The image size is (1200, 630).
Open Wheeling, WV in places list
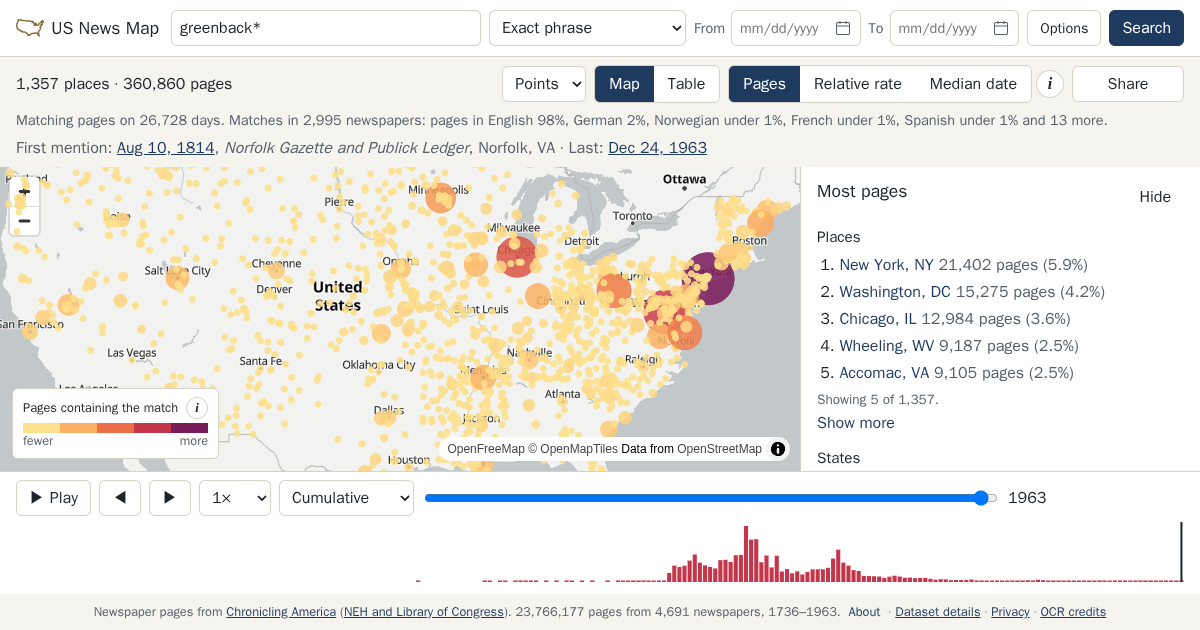pyautogui.click(x=887, y=346)
